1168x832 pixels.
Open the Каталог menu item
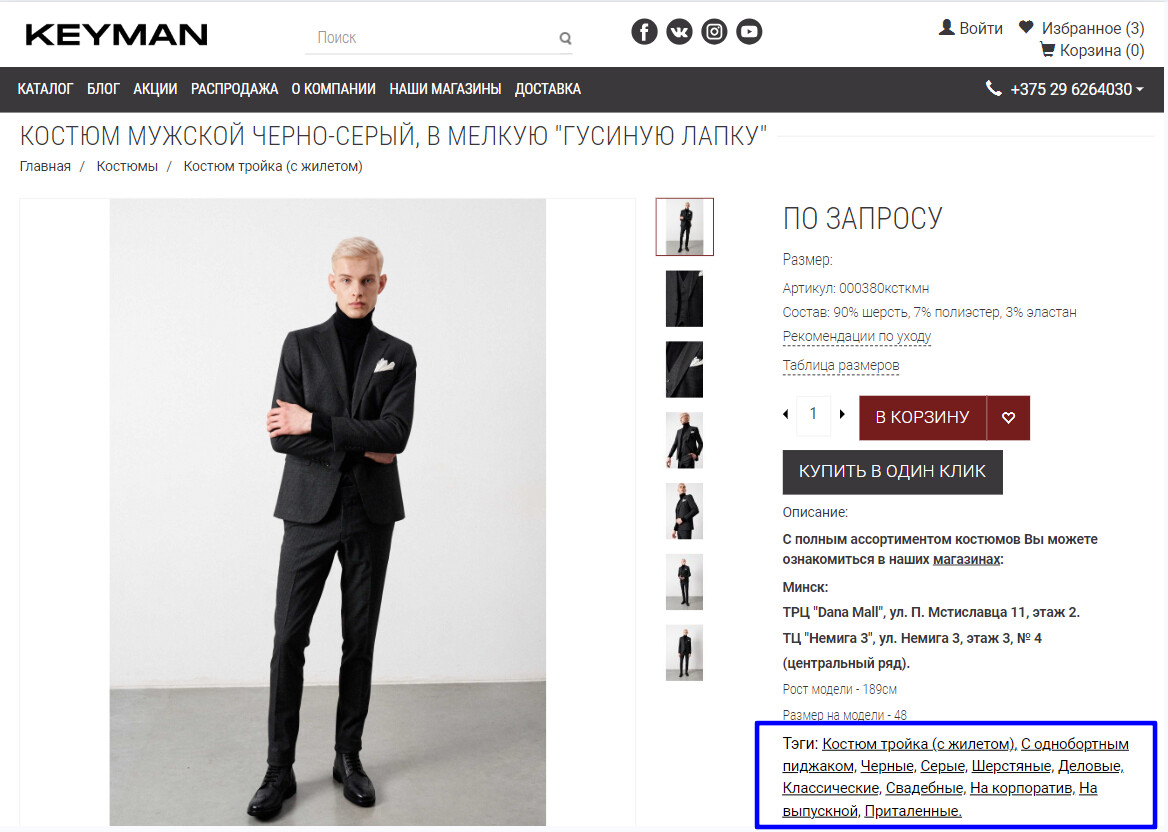[46, 89]
